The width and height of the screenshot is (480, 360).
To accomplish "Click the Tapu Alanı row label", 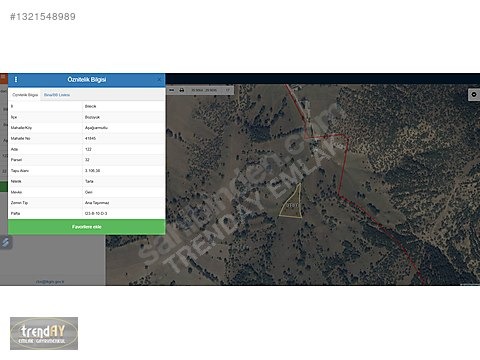I will (x=20, y=171).
